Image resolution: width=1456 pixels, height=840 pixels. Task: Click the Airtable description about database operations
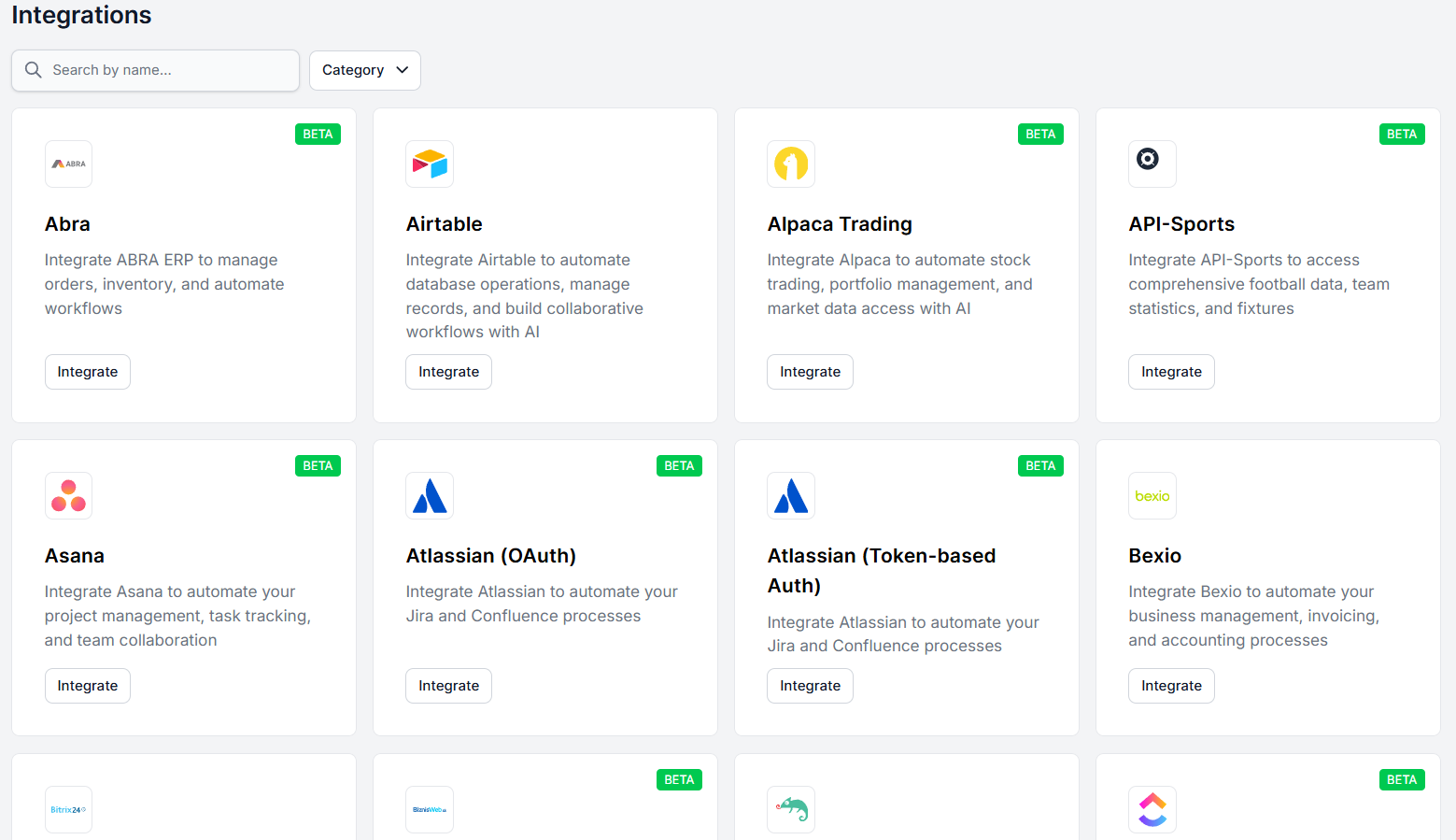click(525, 296)
